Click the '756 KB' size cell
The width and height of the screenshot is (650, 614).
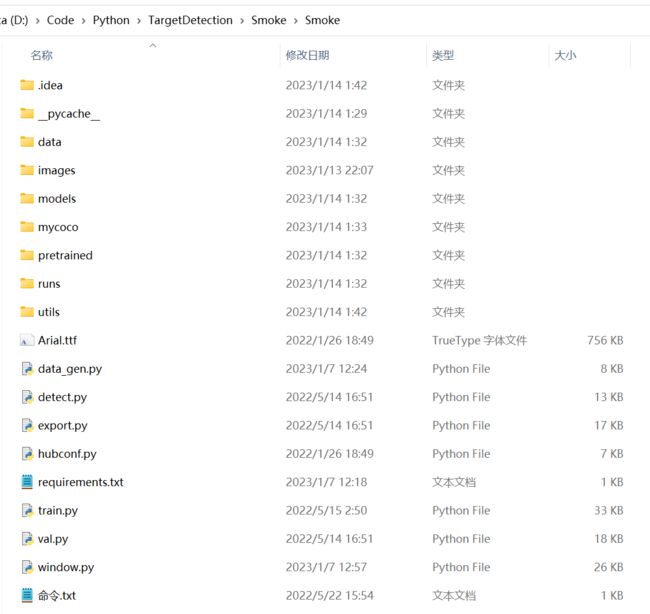(x=605, y=340)
